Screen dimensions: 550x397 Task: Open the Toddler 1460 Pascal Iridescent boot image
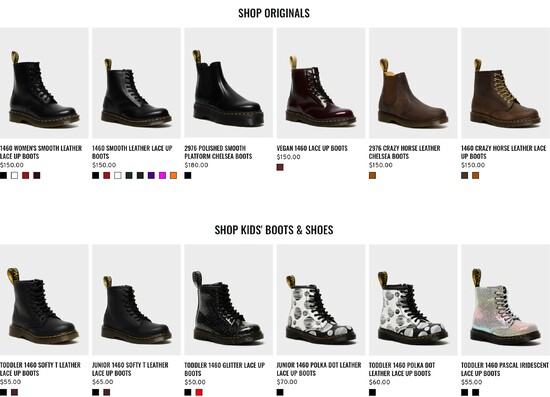tap(505, 300)
